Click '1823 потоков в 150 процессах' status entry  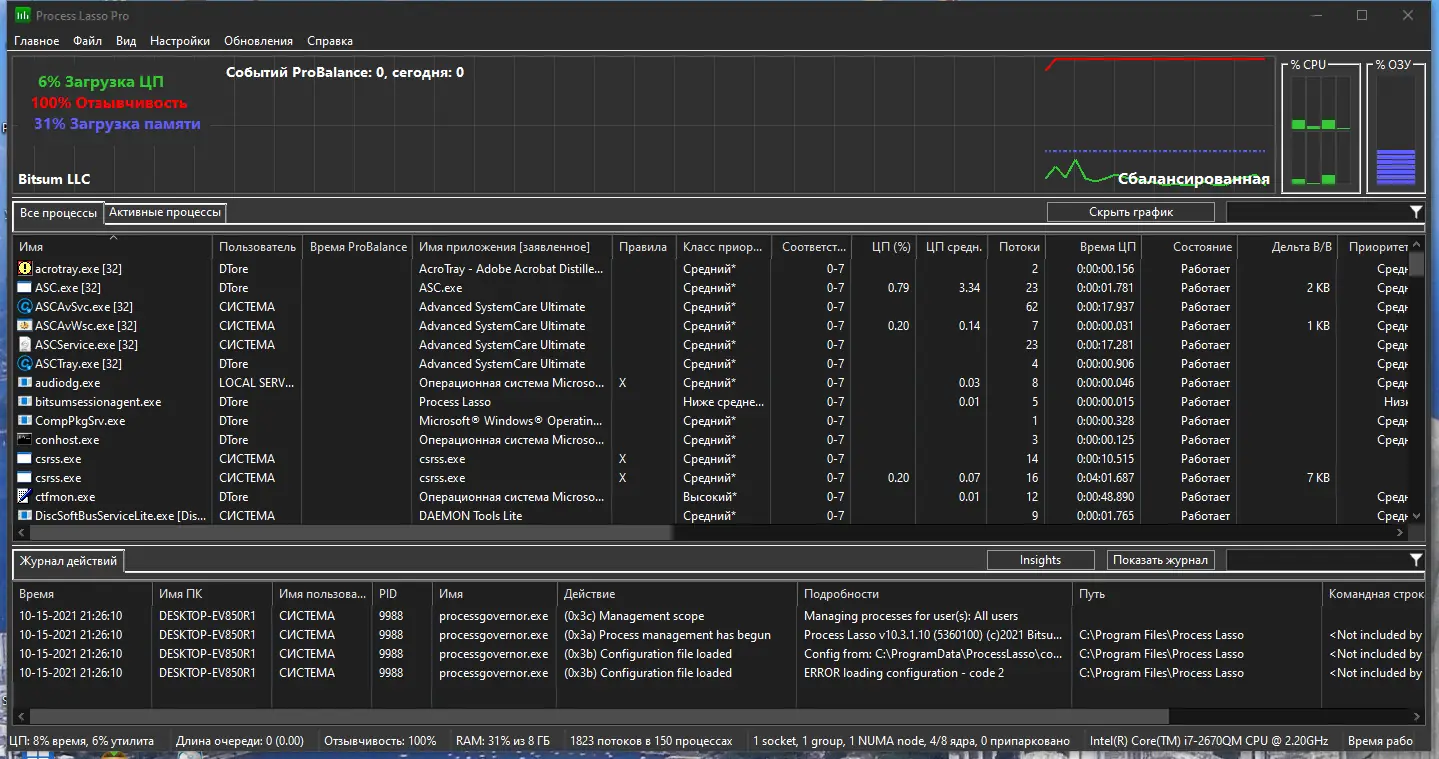pyautogui.click(x=651, y=741)
